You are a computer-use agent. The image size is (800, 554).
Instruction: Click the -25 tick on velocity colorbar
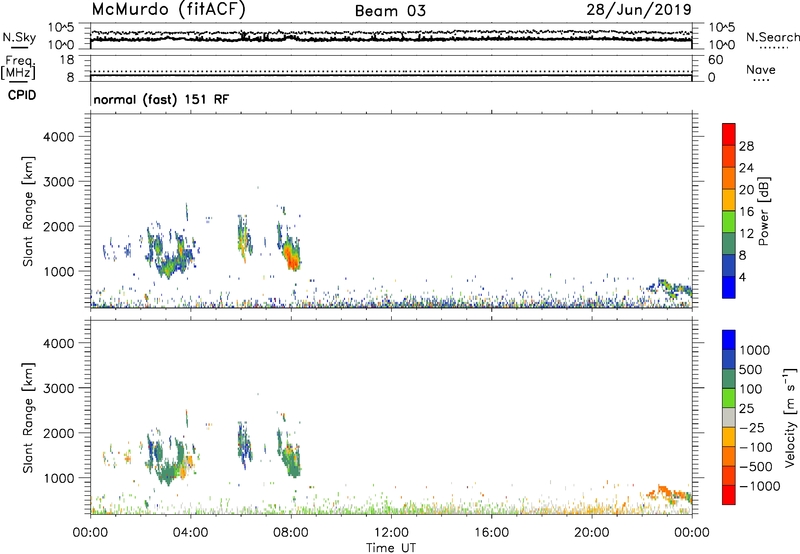click(752, 427)
